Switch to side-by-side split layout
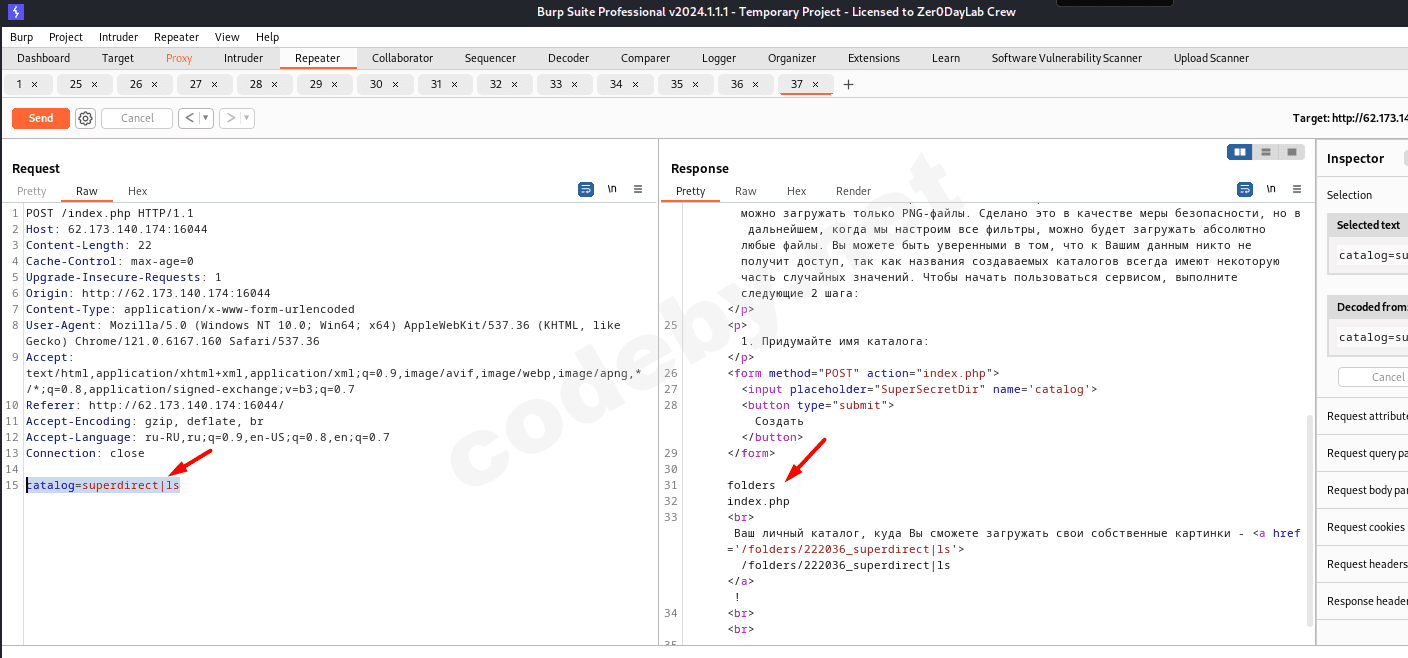This screenshot has width=1408, height=658. click(1240, 152)
